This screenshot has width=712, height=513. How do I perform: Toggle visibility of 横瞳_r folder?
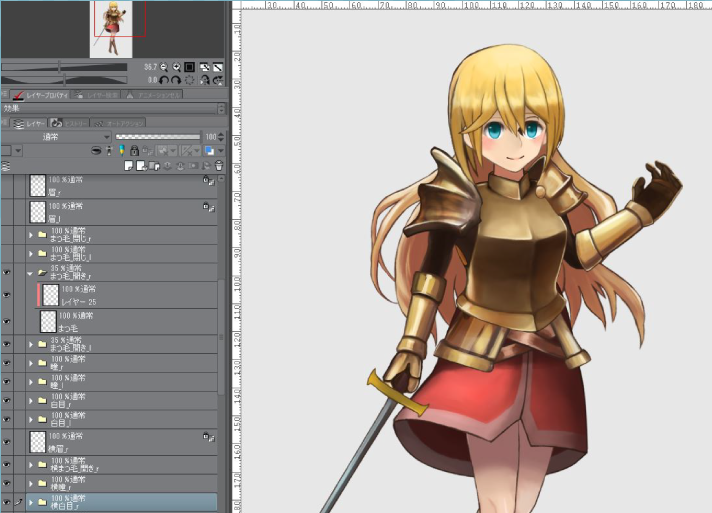[6, 483]
